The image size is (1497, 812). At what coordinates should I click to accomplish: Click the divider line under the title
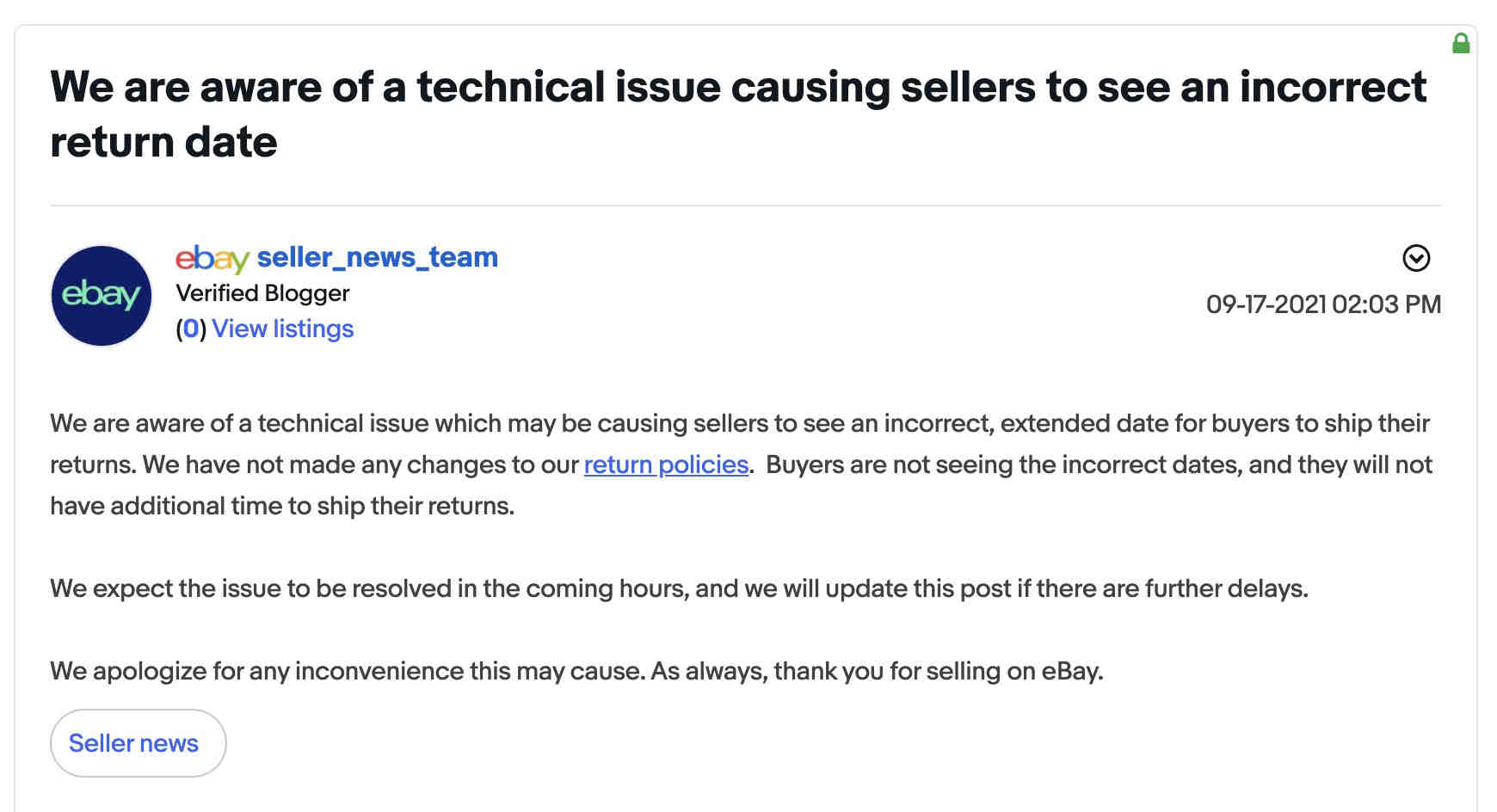point(745,206)
